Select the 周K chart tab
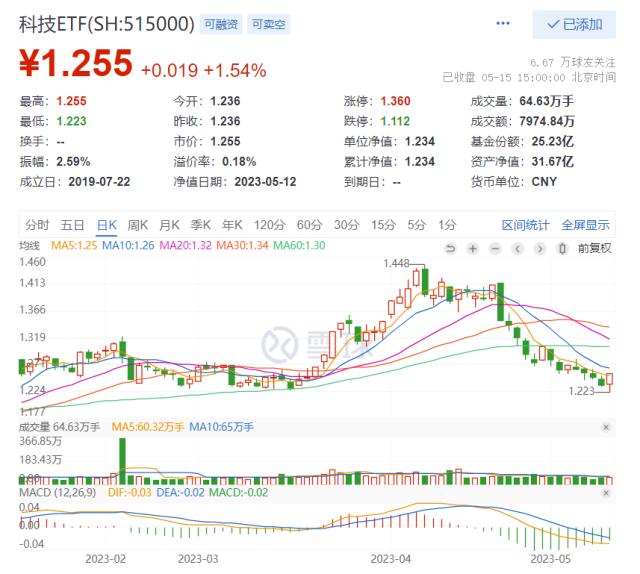This screenshot has width=640, height=574. (138, 225)
